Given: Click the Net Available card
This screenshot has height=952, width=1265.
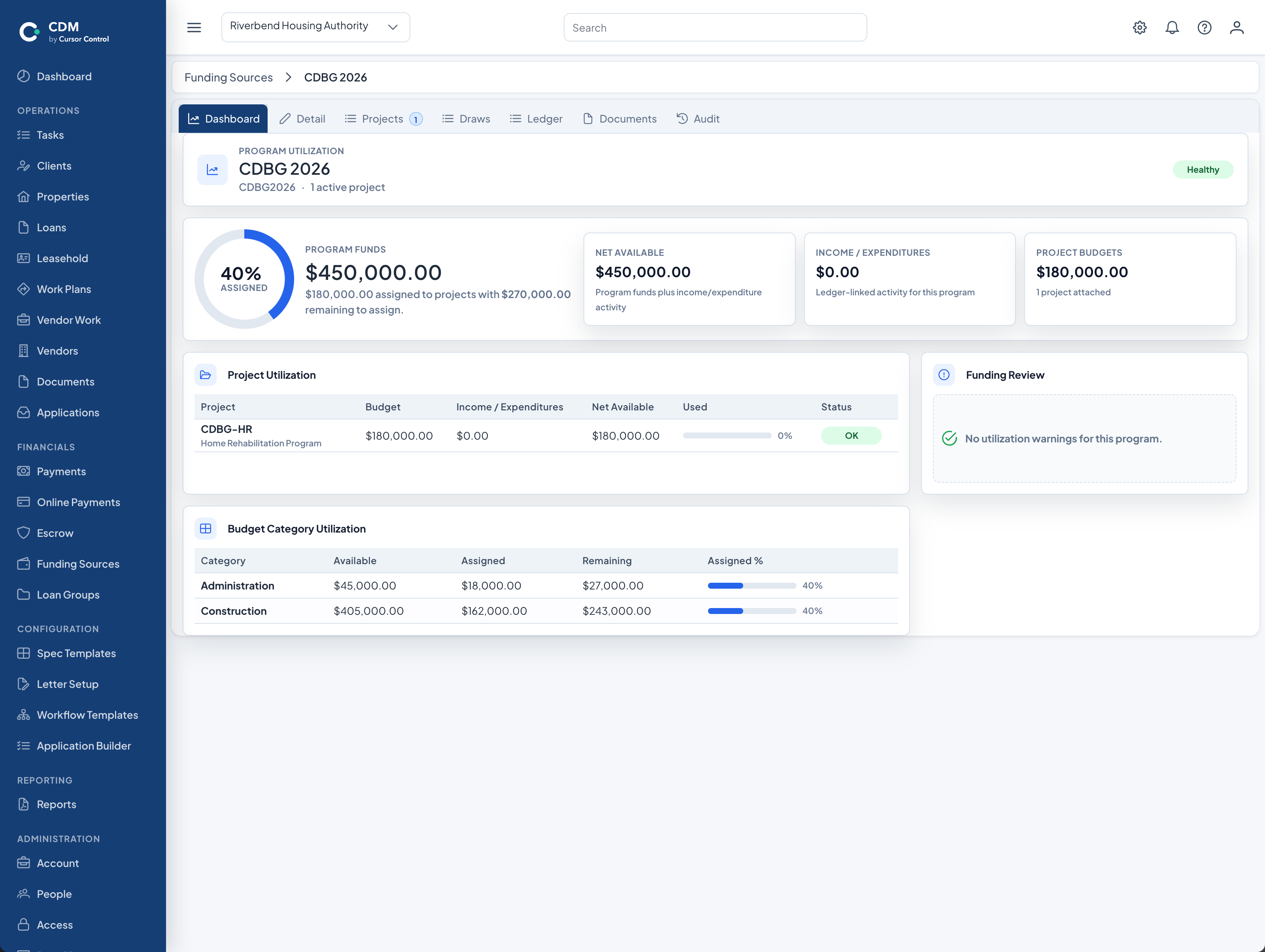Looking at the screenshot, I should pyautogui.click(x=689, y=279).
